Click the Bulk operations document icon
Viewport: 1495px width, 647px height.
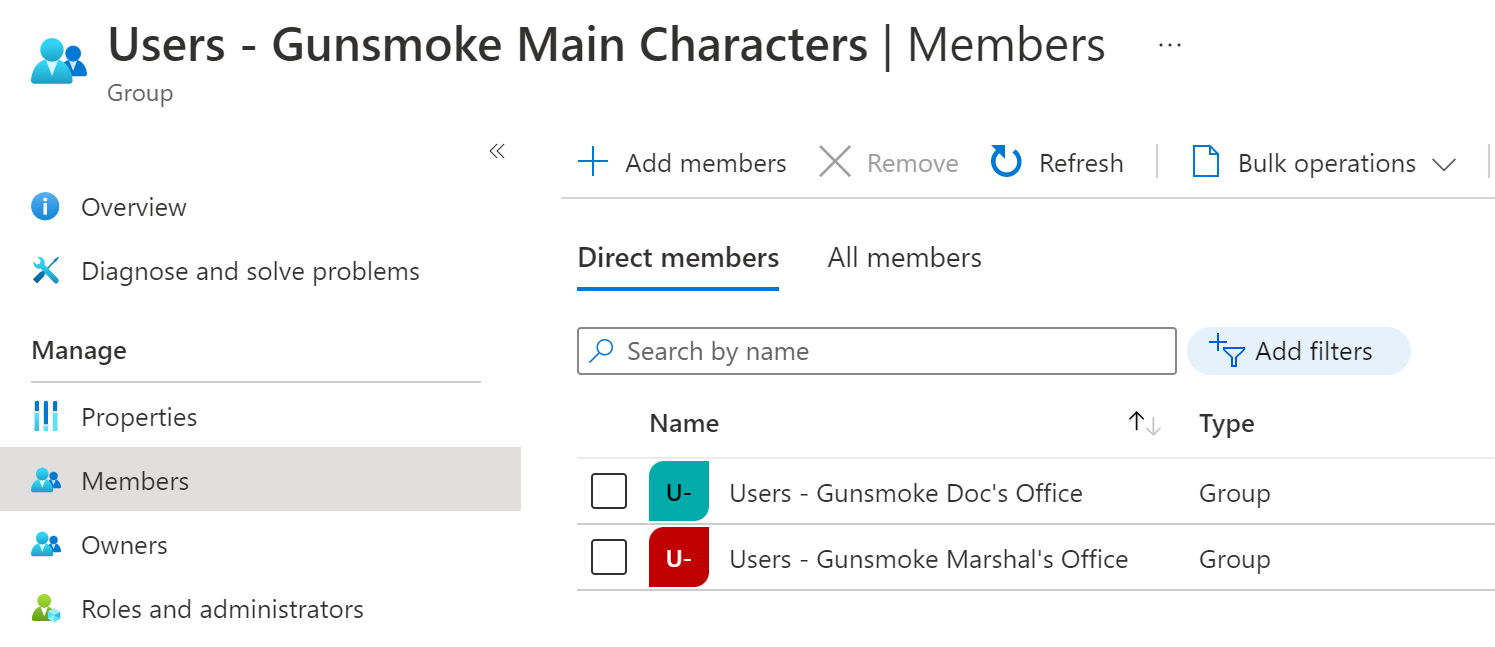pyautogui.click(x=1204, y=161)
